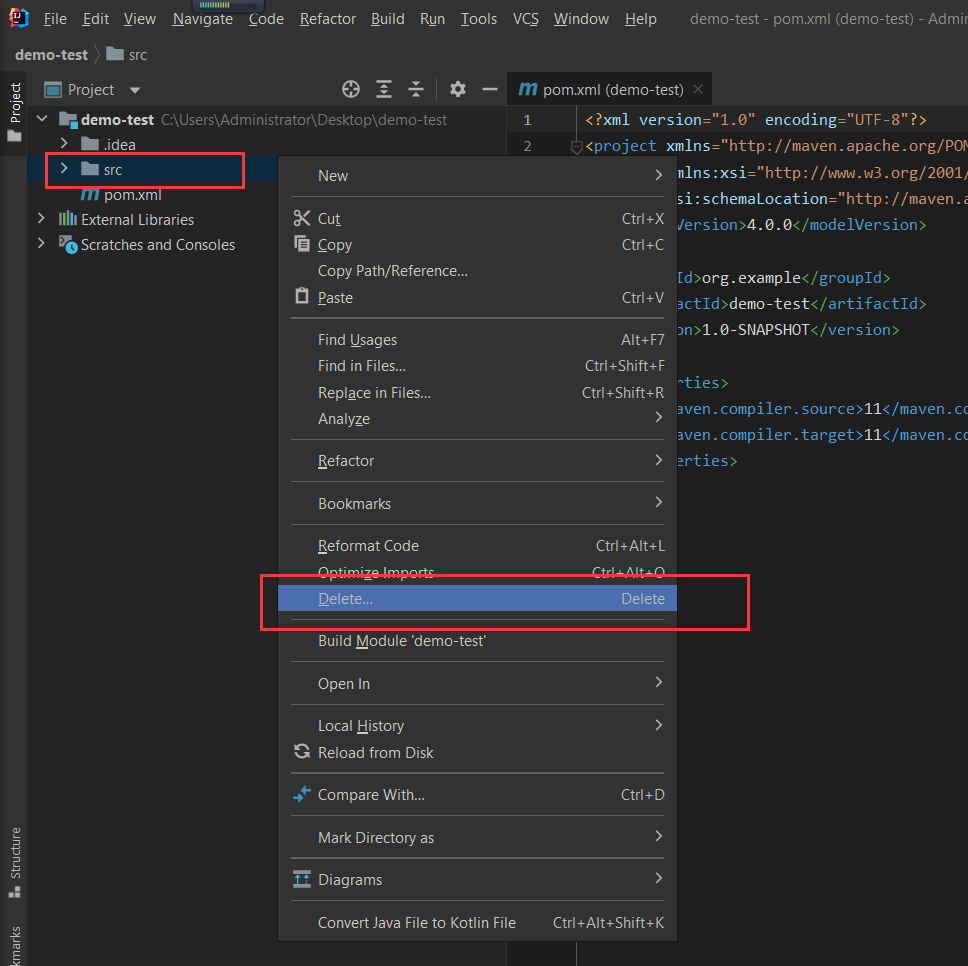Hide the Project tool window with minus icon
This screenshot has height=966, width=968.
490,90
